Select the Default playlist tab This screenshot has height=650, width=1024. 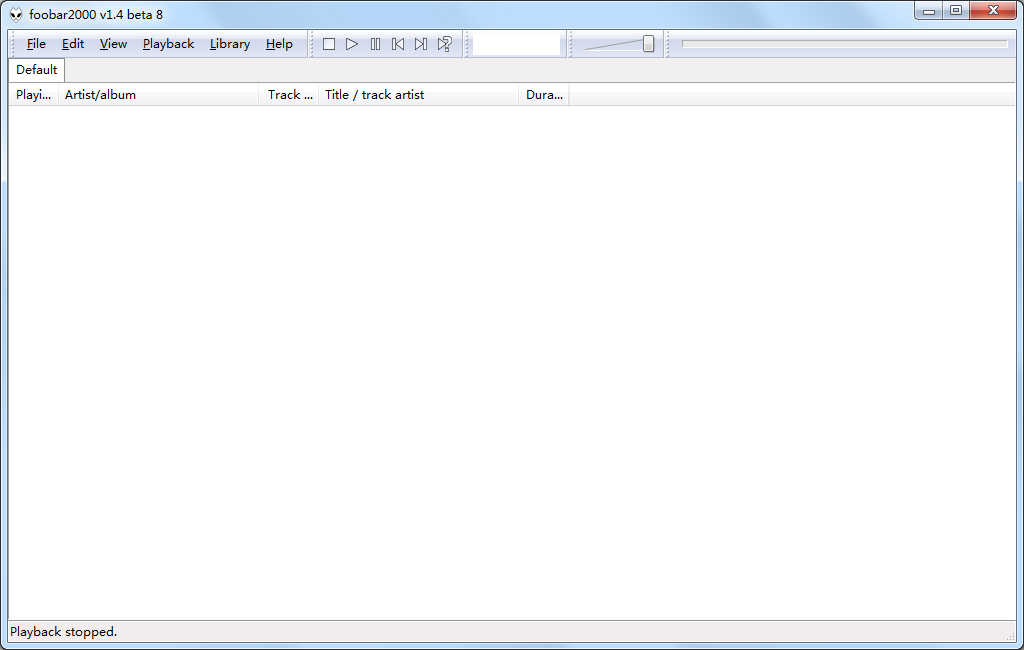click(x=37, y=70)
